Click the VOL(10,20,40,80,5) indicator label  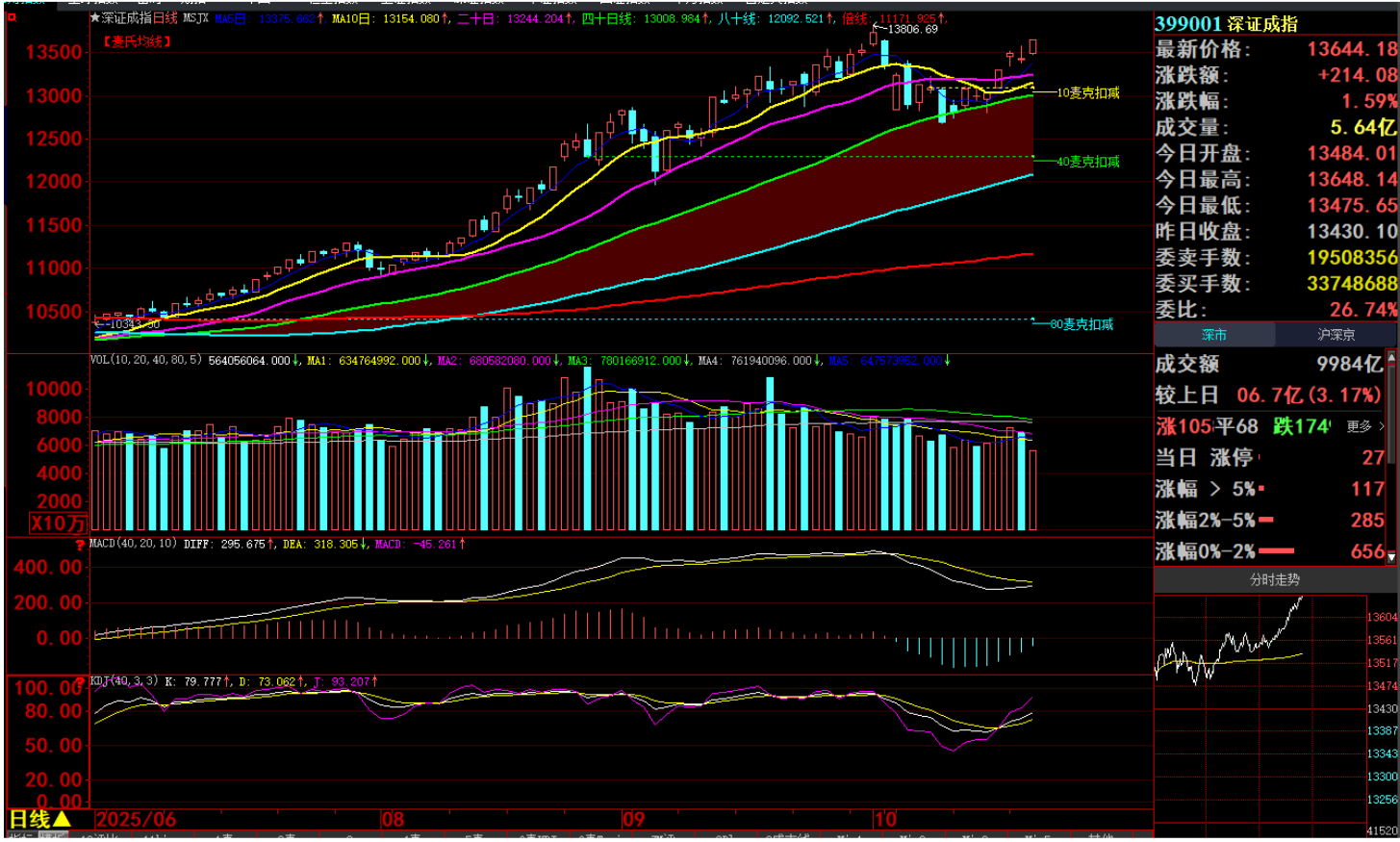click(x=146, y=361)
